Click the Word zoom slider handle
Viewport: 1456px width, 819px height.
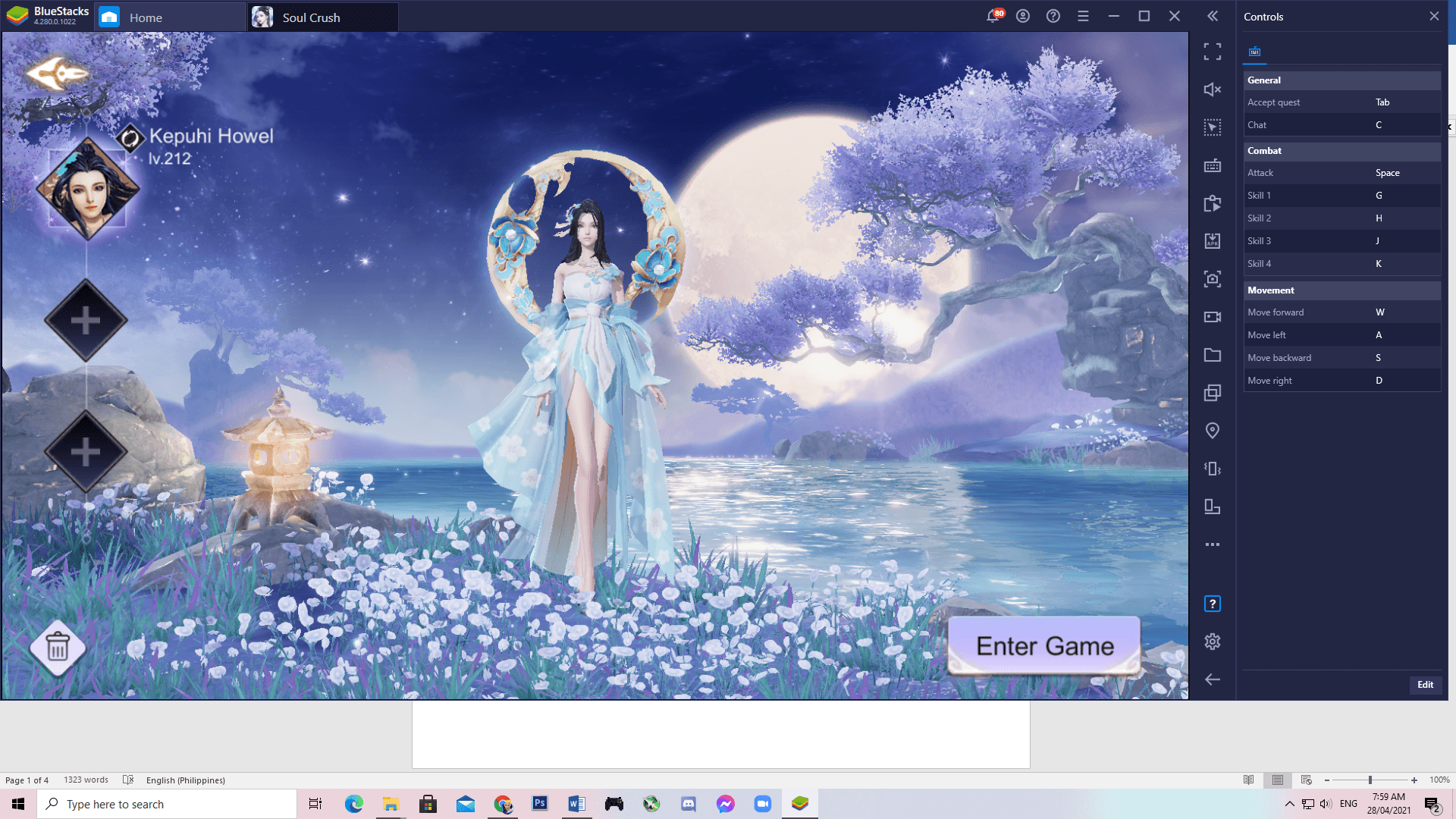coord(1370,780)
